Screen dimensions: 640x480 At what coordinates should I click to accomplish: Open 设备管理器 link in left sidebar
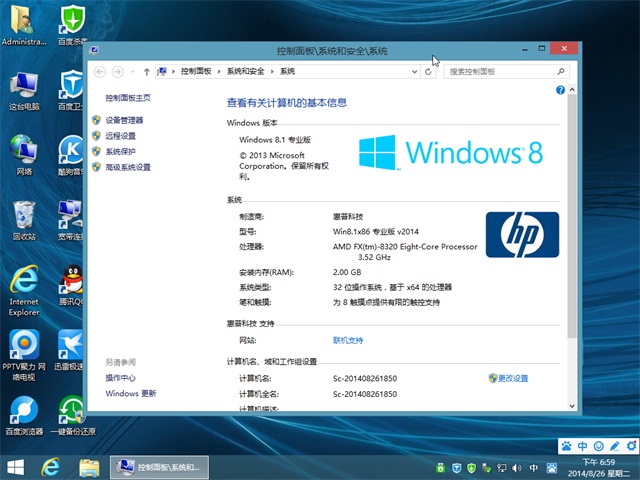[x=124, y=120]
